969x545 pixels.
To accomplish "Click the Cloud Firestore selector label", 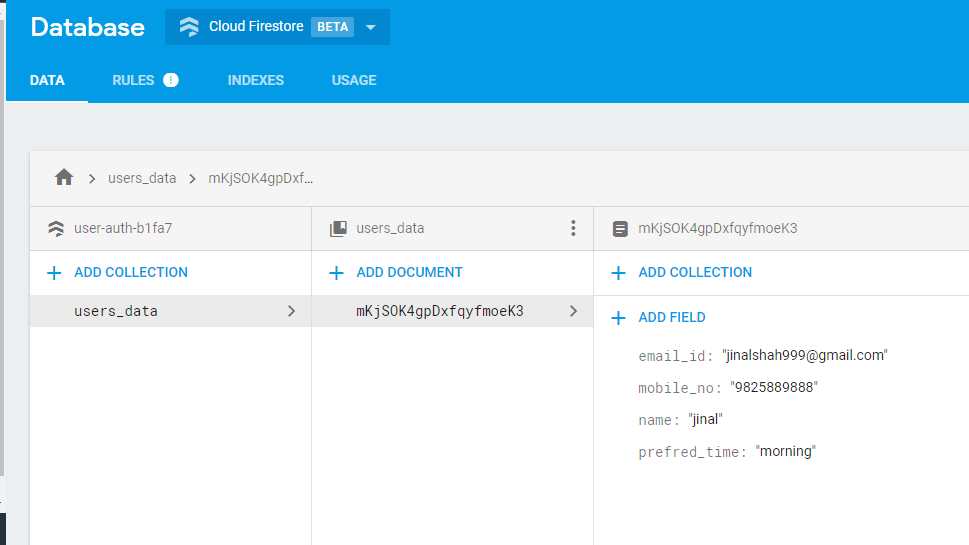I will pyautogui.click(x=256, y=27).
